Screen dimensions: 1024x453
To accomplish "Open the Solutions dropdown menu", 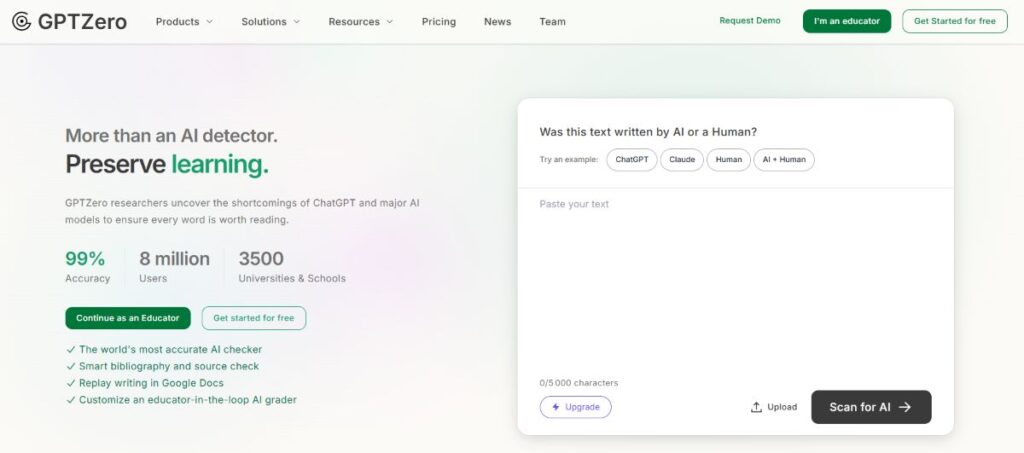I will point(270,22).
